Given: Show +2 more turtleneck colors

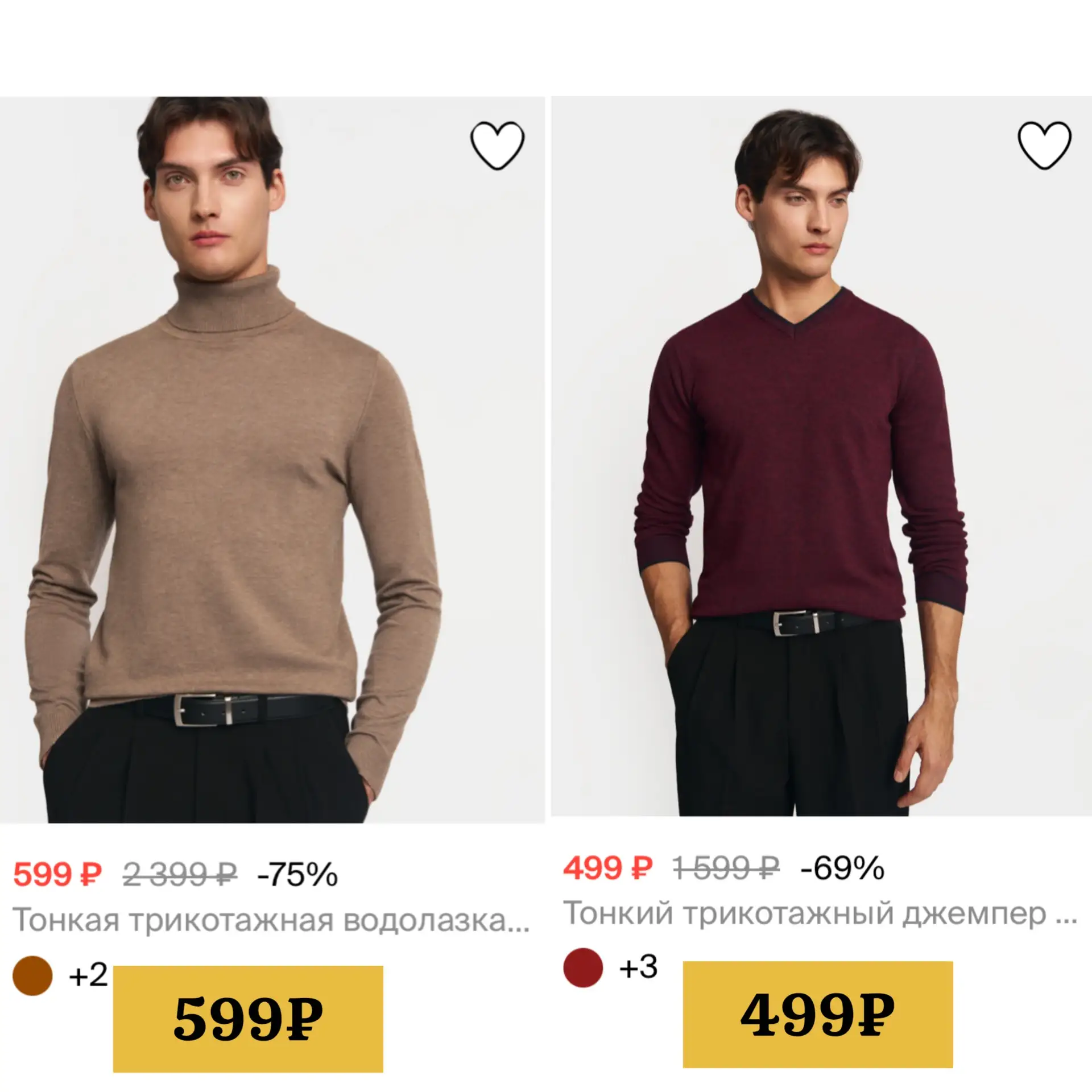Looking at the screenshot, I should point(88,975).
